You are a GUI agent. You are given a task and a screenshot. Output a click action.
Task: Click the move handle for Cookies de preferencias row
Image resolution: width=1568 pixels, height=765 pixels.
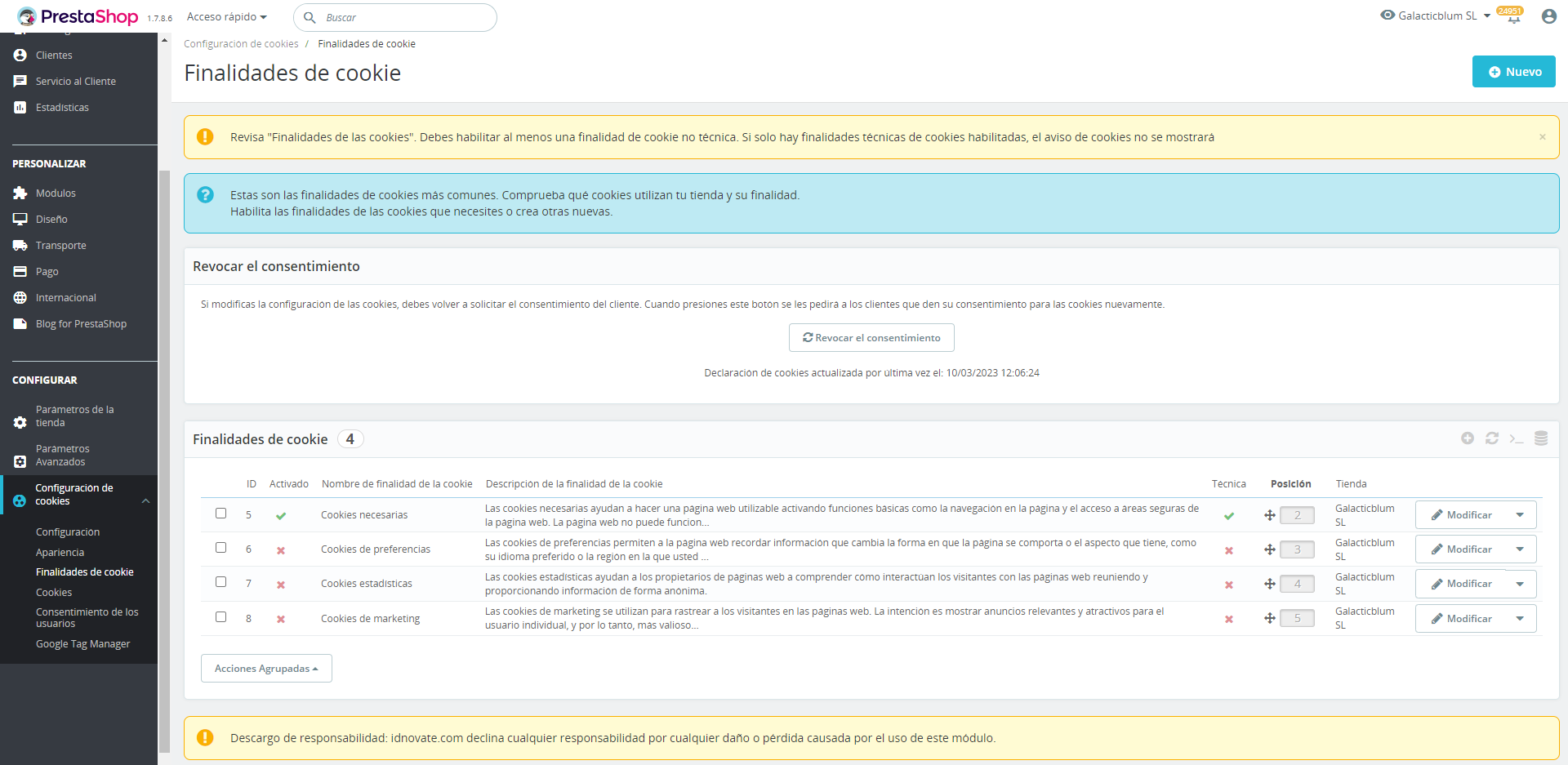click(1270, 549)
